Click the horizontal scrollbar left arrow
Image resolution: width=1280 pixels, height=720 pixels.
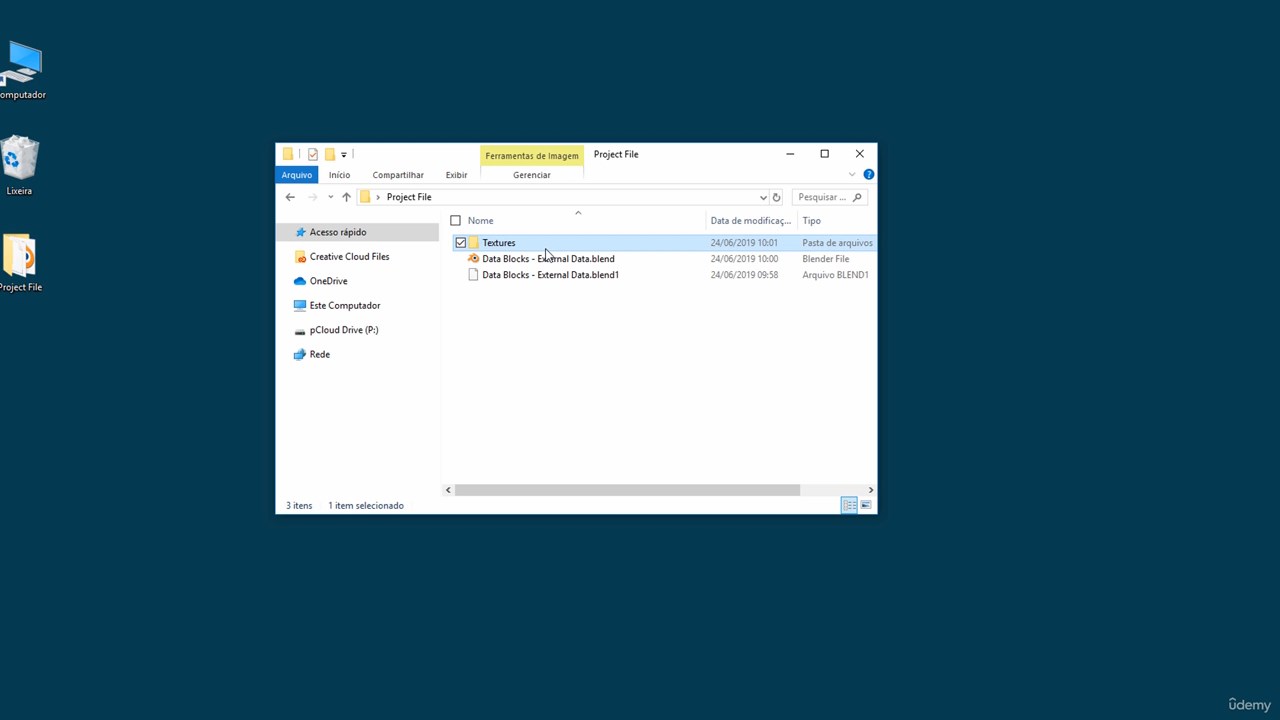pyautogui.click(x=448, y=490)
